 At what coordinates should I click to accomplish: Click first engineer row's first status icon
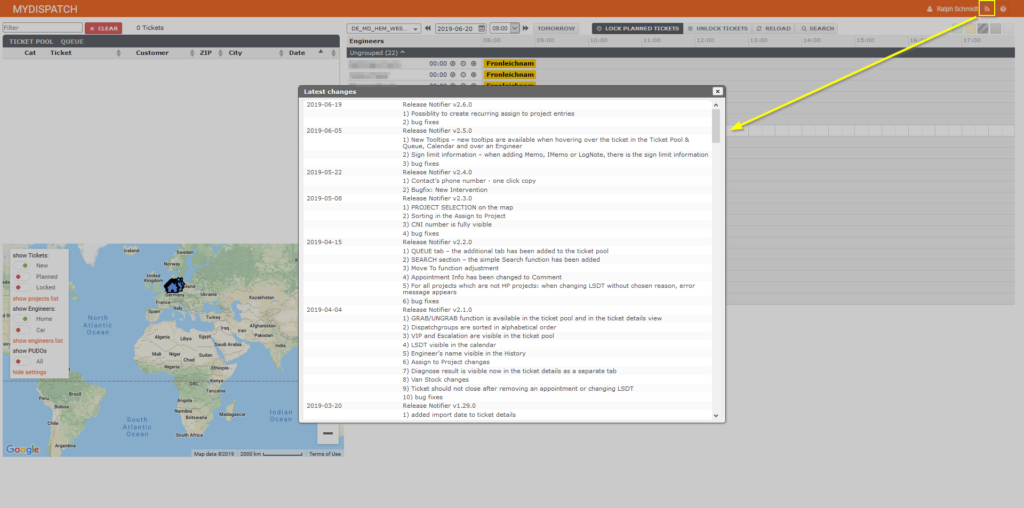452,64
